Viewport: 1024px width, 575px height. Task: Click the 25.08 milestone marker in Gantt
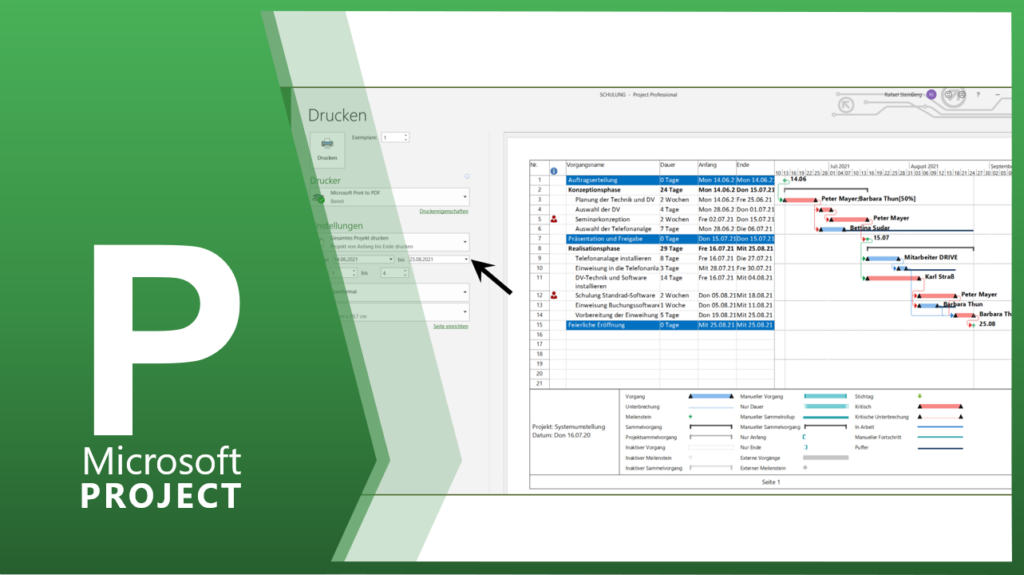click(x=972, y=325)
